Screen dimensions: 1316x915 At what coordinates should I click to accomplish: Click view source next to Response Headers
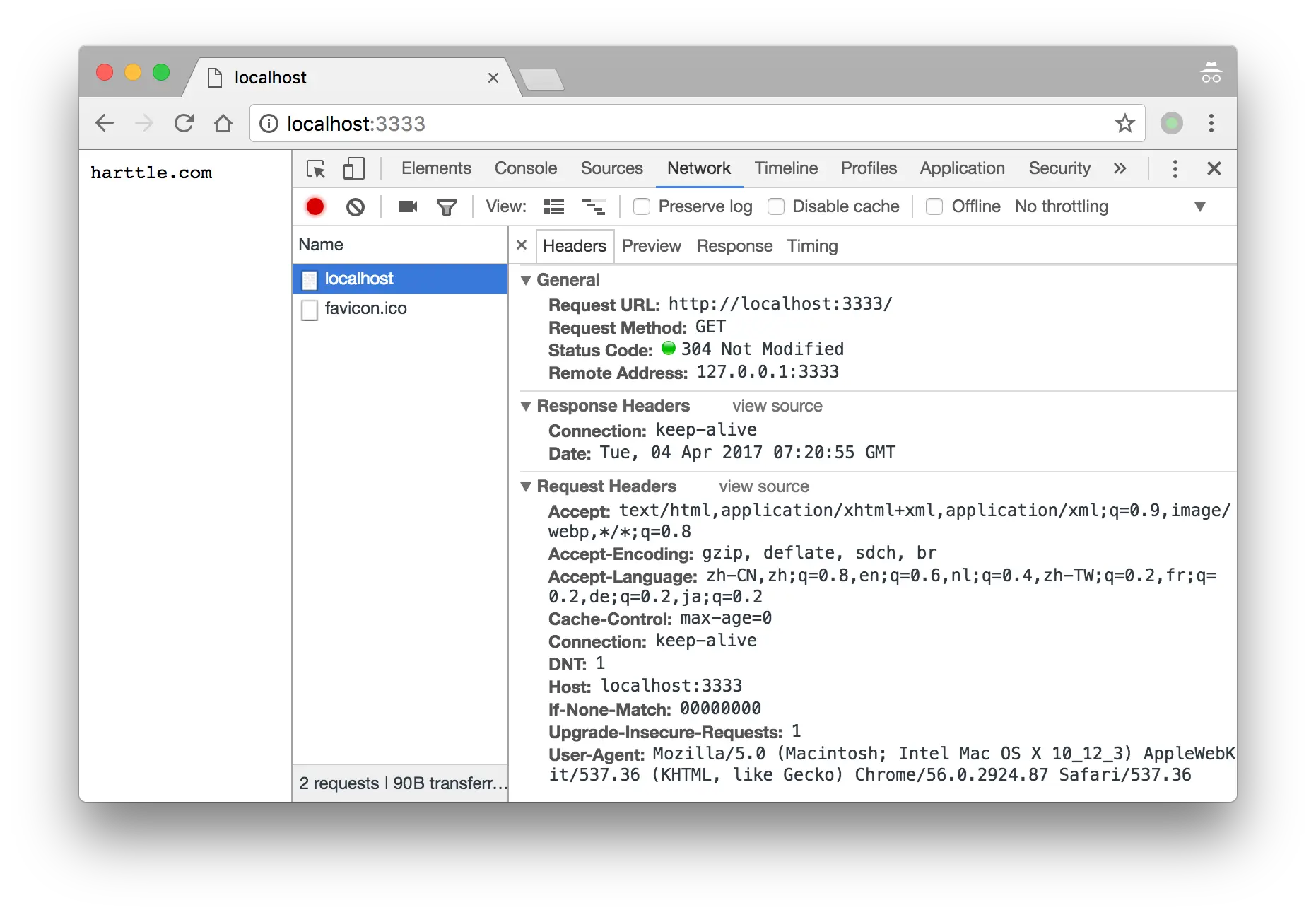(x=777, y=406)
